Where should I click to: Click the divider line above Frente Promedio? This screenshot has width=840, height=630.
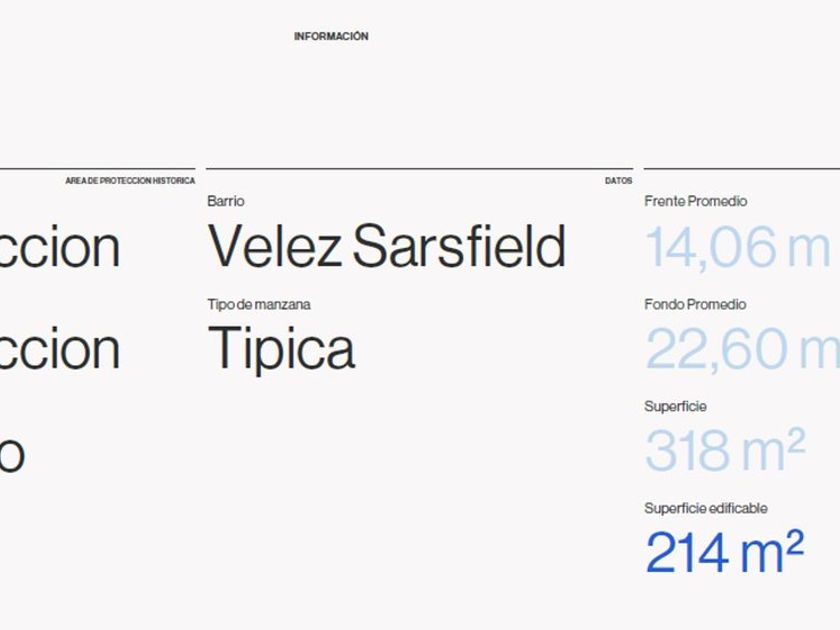(x=741, y=169)
